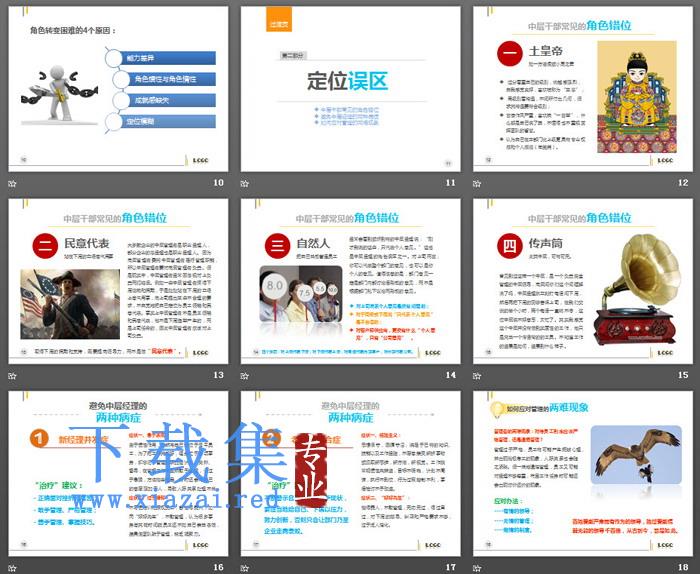The height and width of the screenshot is (574, 700).
Task: Click slide number 13 label
Action: coord(218,375)
